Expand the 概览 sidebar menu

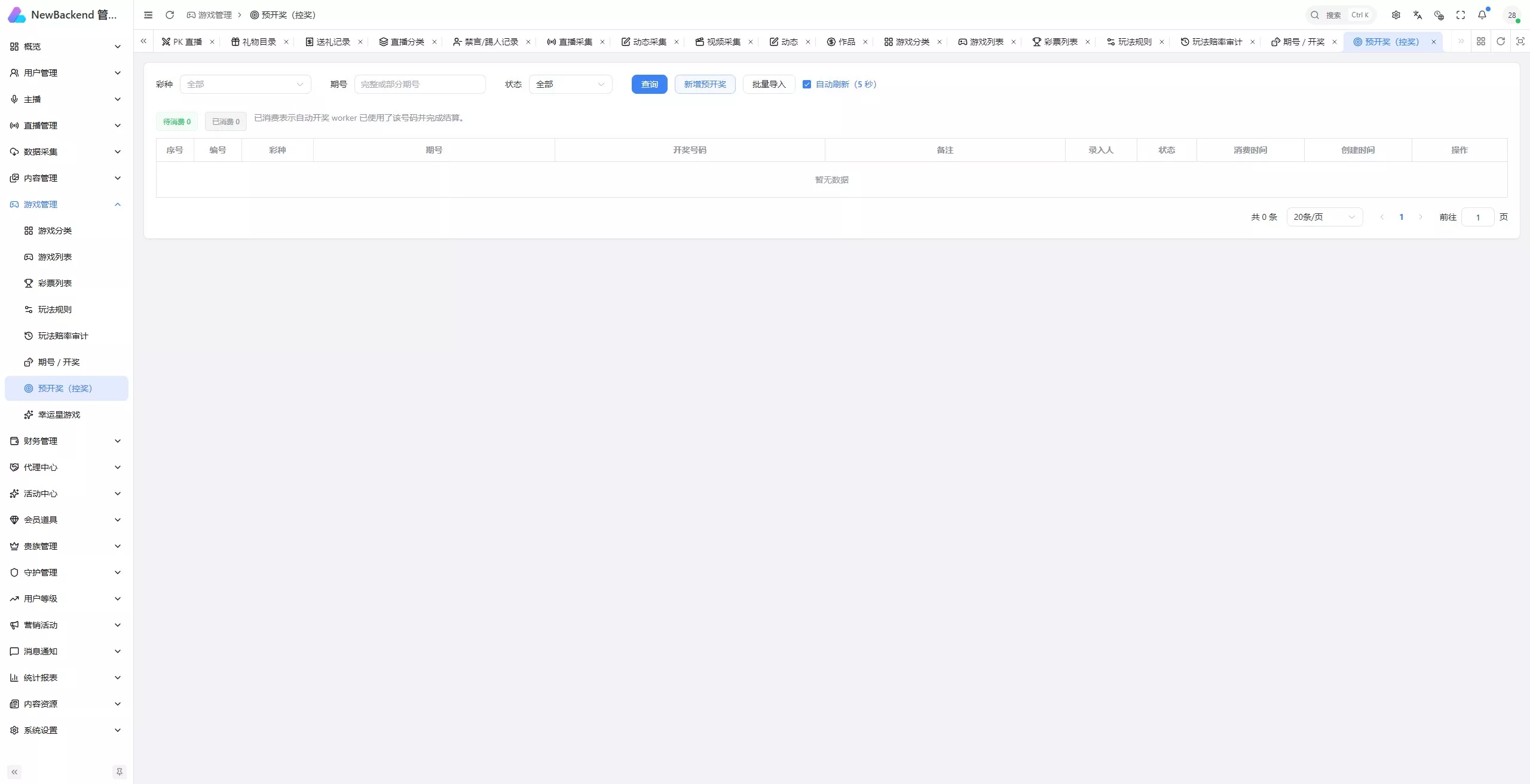click(x=66, y=47)
